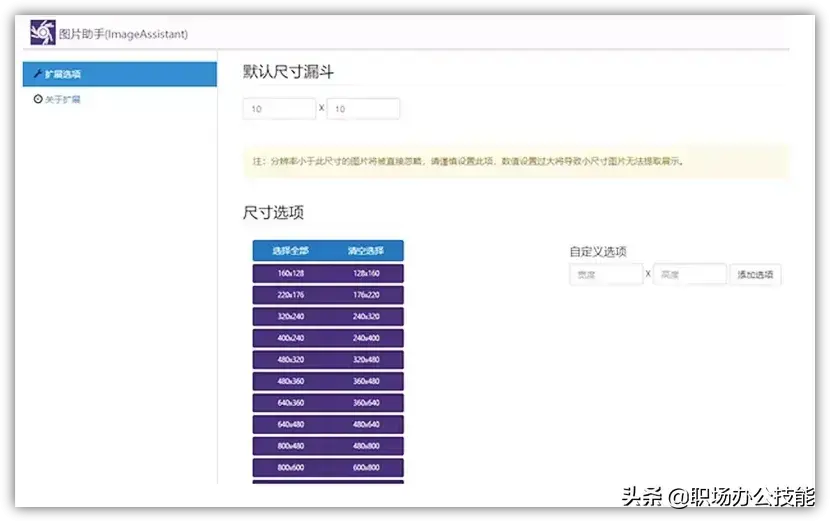Toggle the 640x360 size option
Screen dimensions: 830x522
(x=291, y=403)
